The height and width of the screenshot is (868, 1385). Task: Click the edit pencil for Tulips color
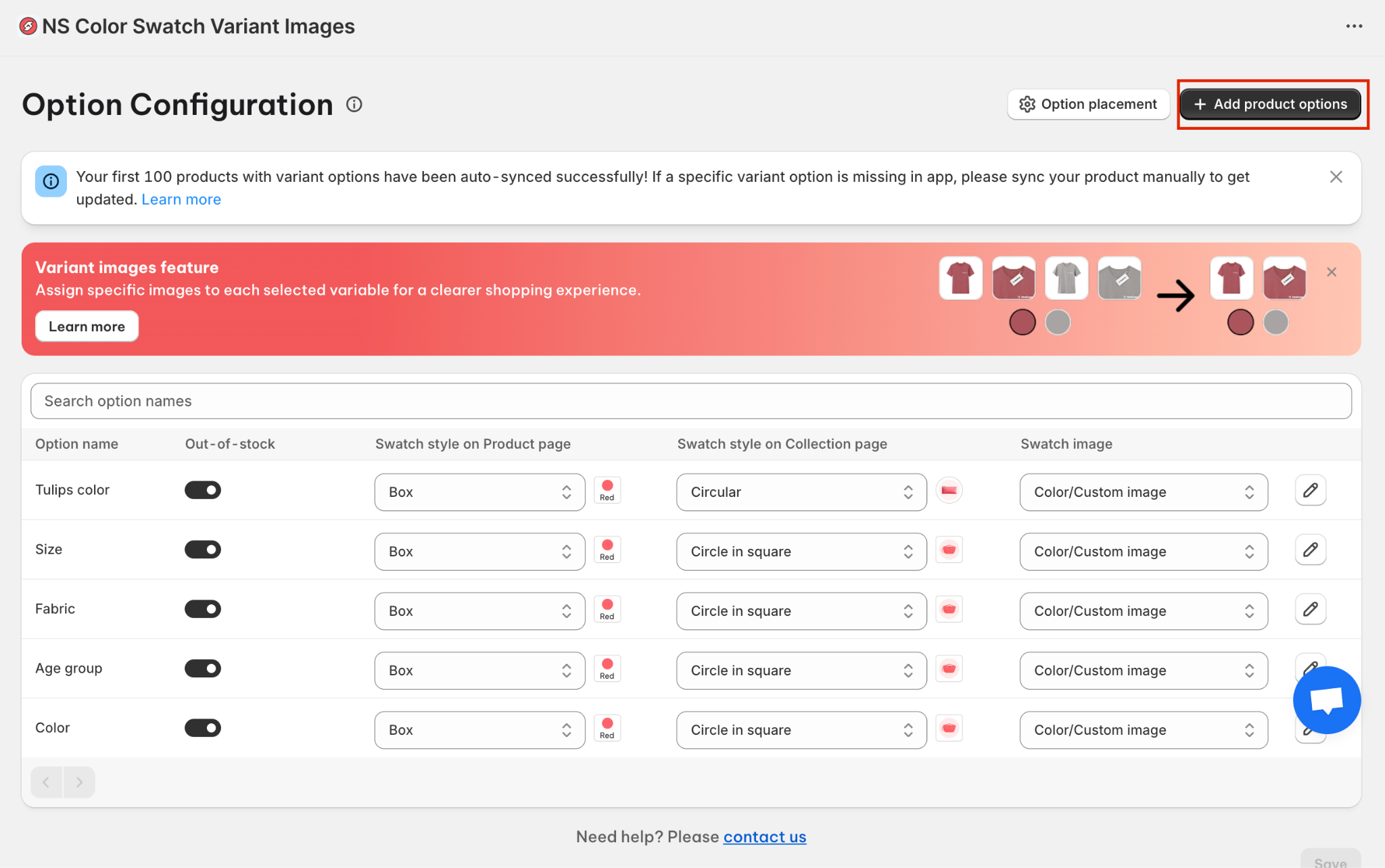coord(1310,491)
